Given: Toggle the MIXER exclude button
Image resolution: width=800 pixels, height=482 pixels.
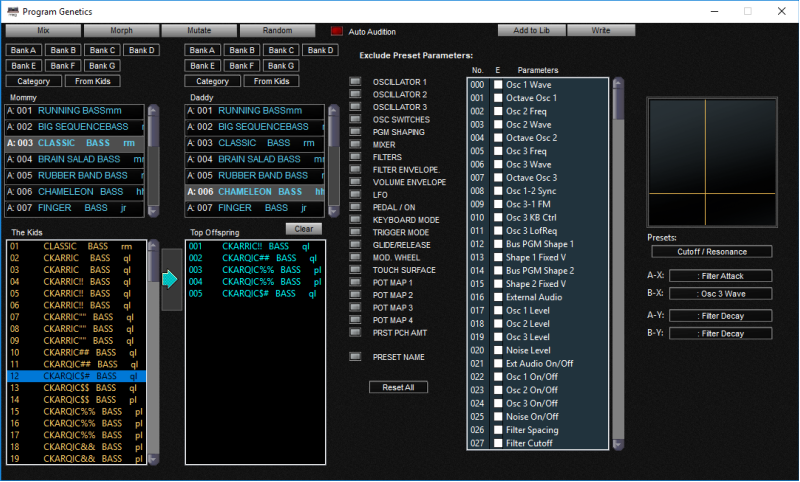Looking at the screenshot, I should click(355, 144).
